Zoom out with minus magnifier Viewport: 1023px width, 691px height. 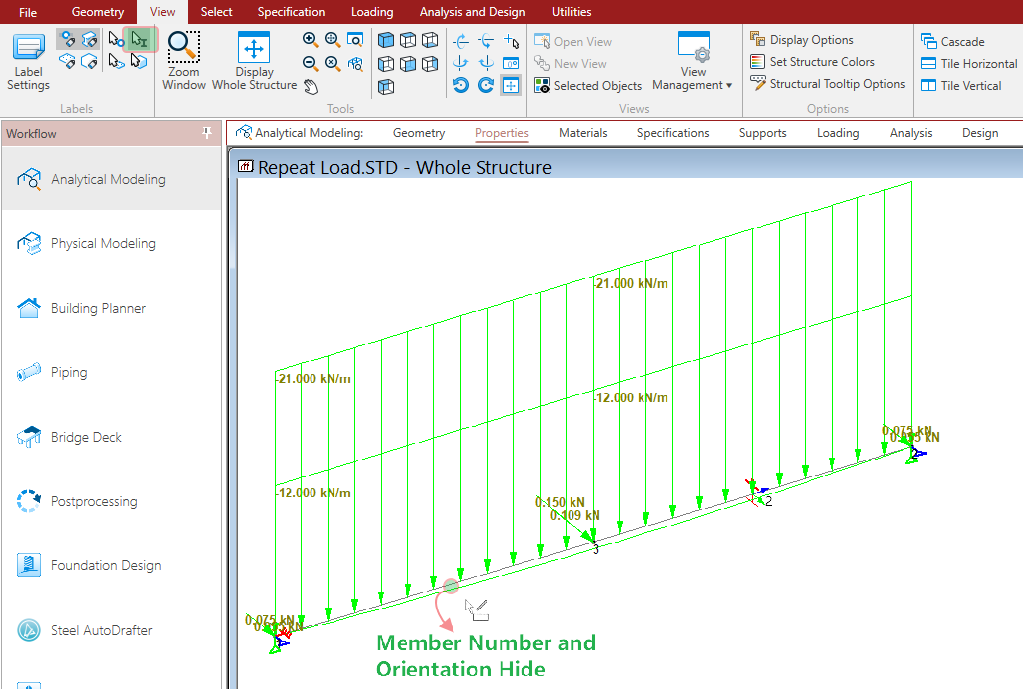pos(311,63)
